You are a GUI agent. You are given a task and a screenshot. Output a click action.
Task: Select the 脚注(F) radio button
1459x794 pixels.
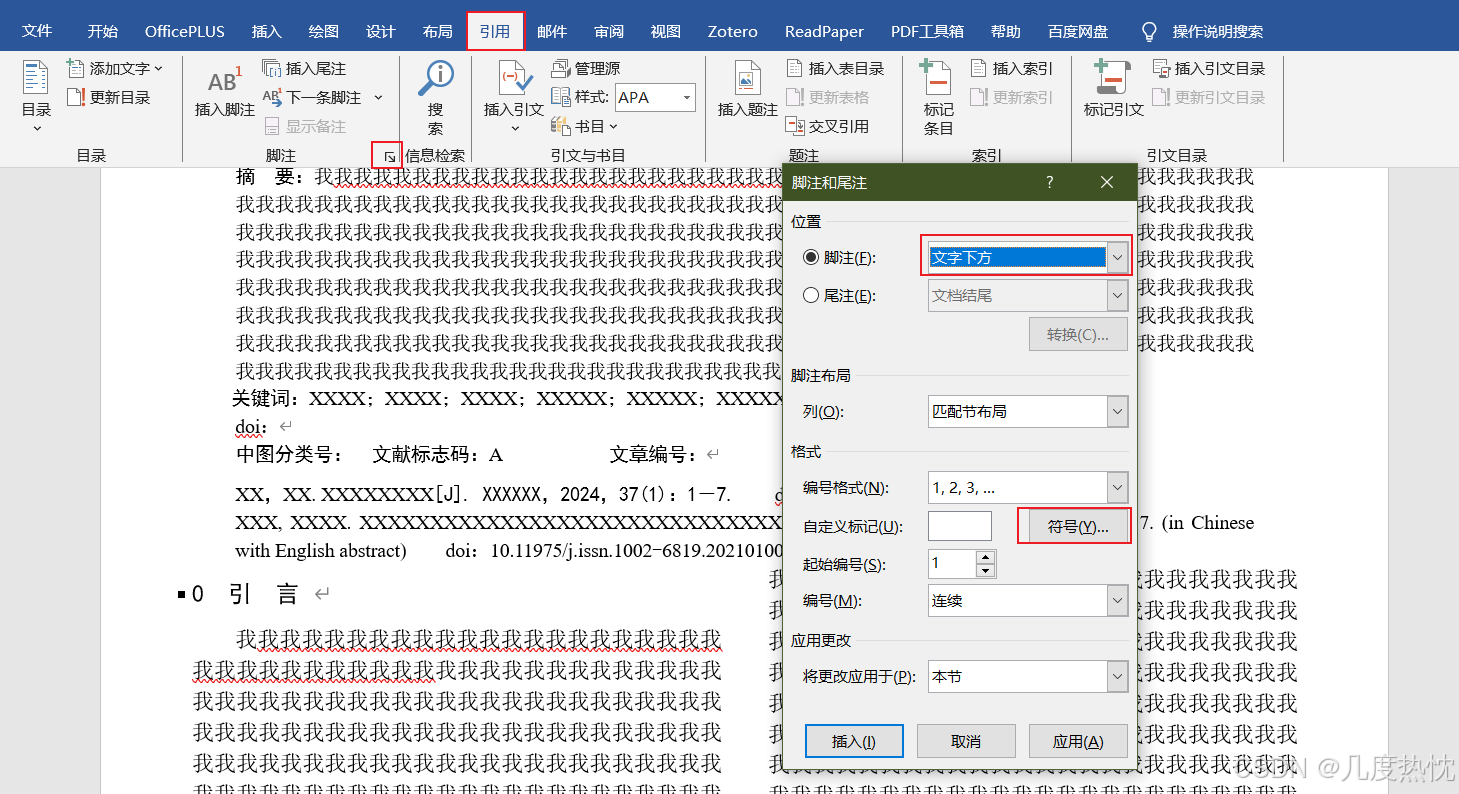(811, 257)
